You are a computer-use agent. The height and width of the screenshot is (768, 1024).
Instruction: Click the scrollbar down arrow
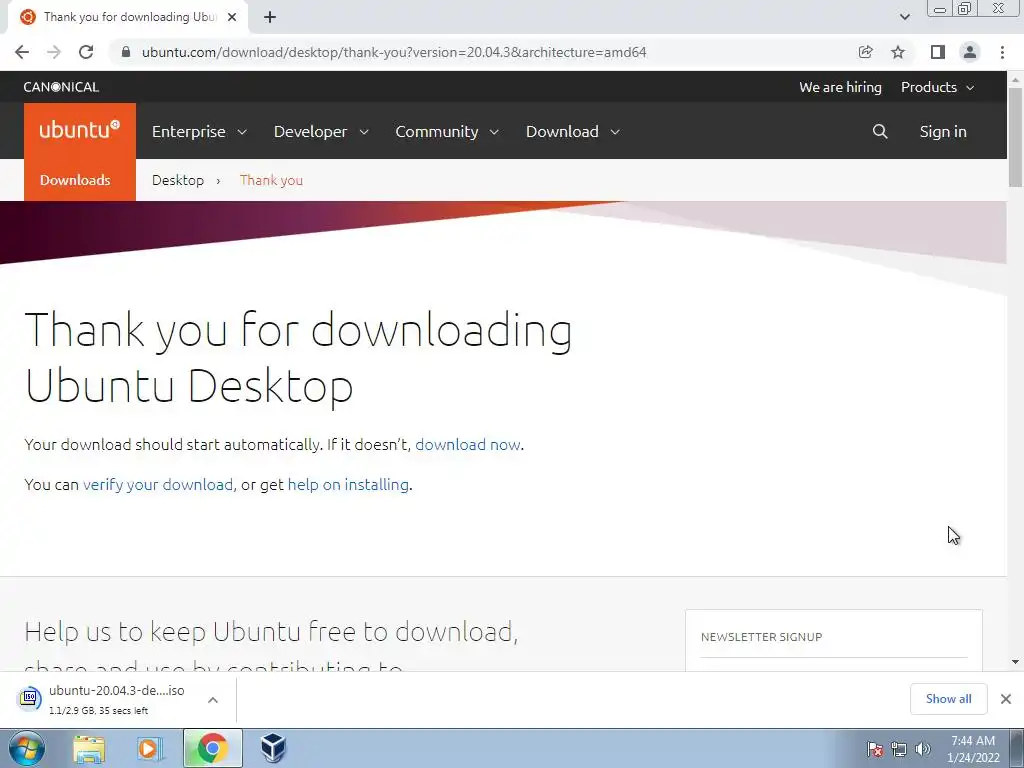pyautogui.click(x=1015, y=662)
